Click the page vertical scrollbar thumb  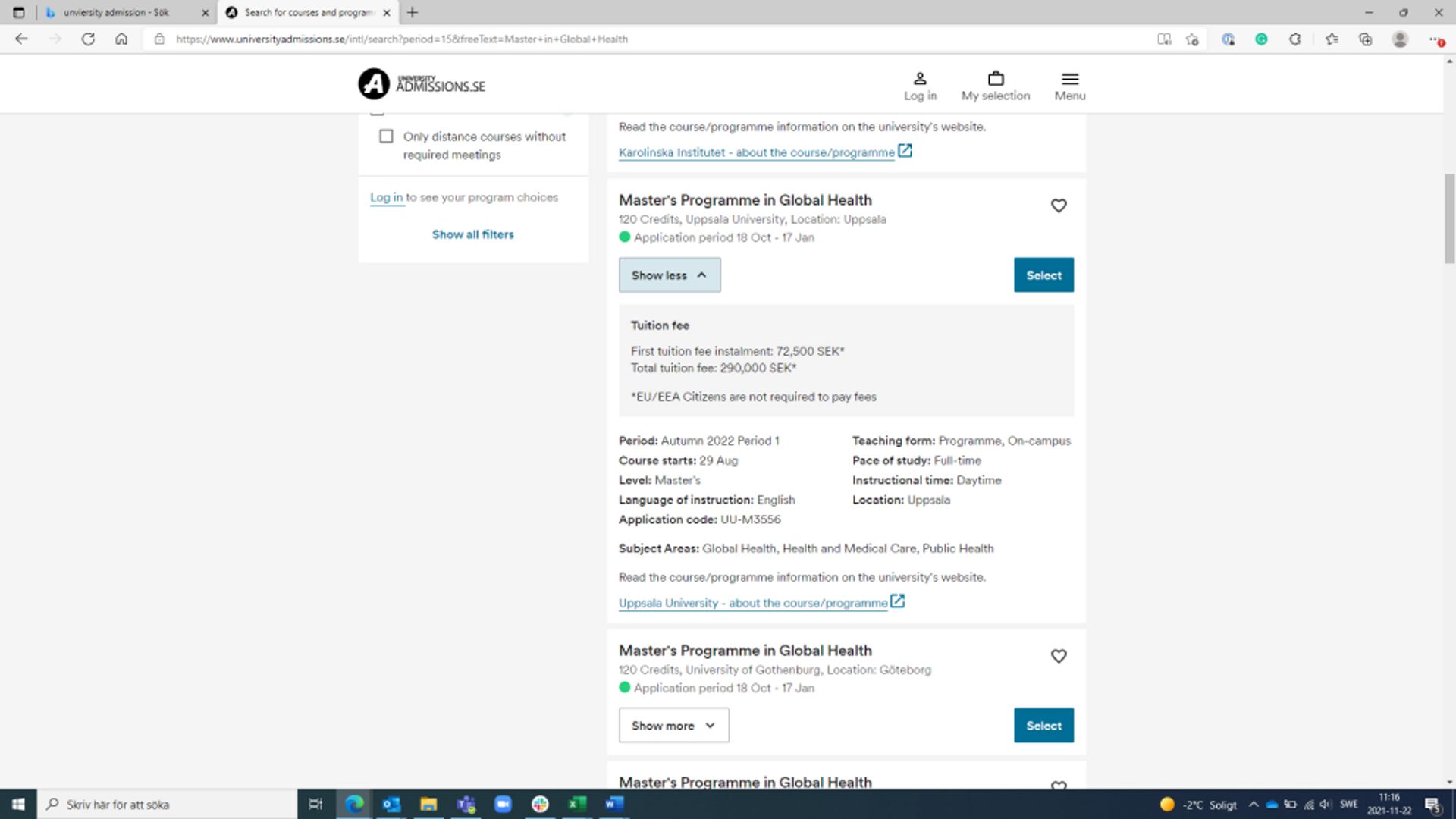1449,218
